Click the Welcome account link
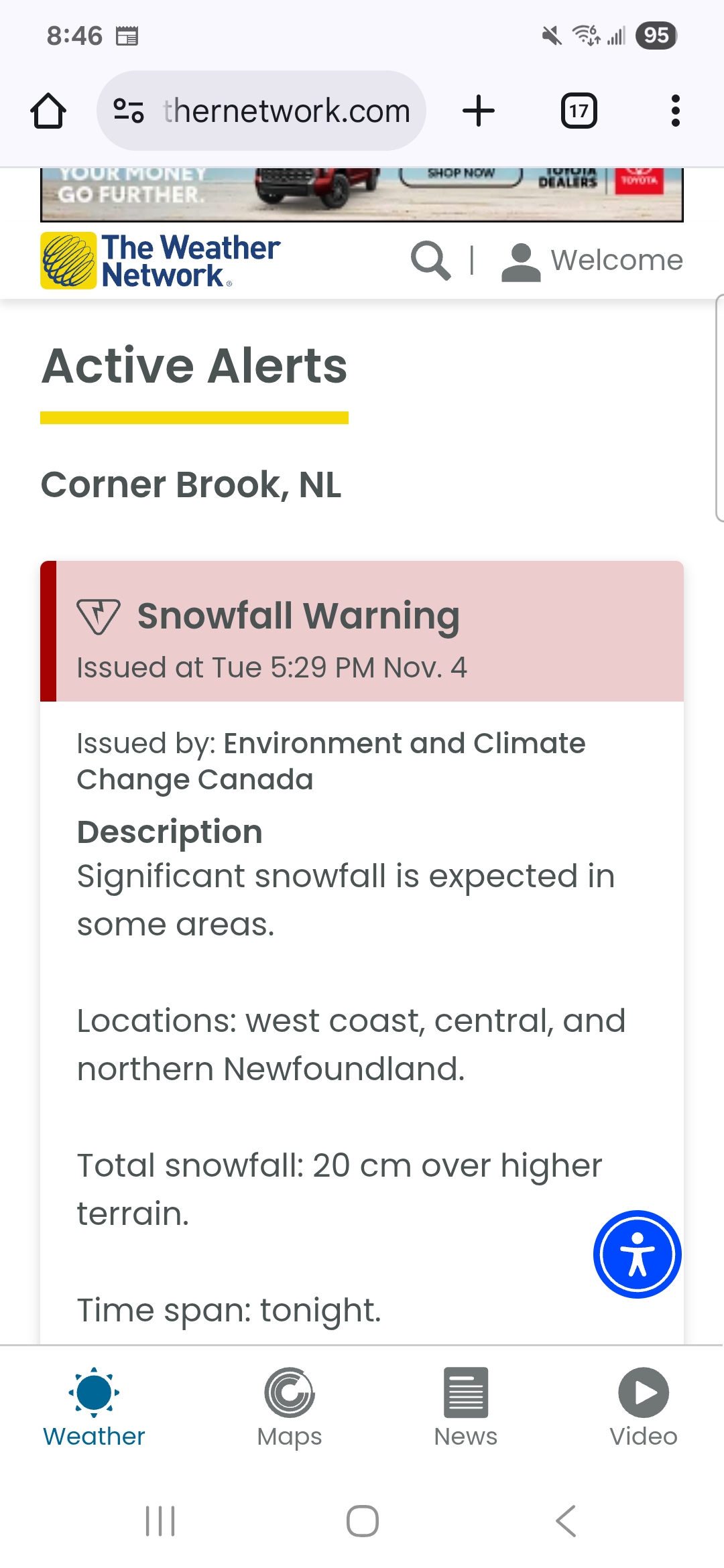The image size is (724, 1568). [x=616, y=260]
